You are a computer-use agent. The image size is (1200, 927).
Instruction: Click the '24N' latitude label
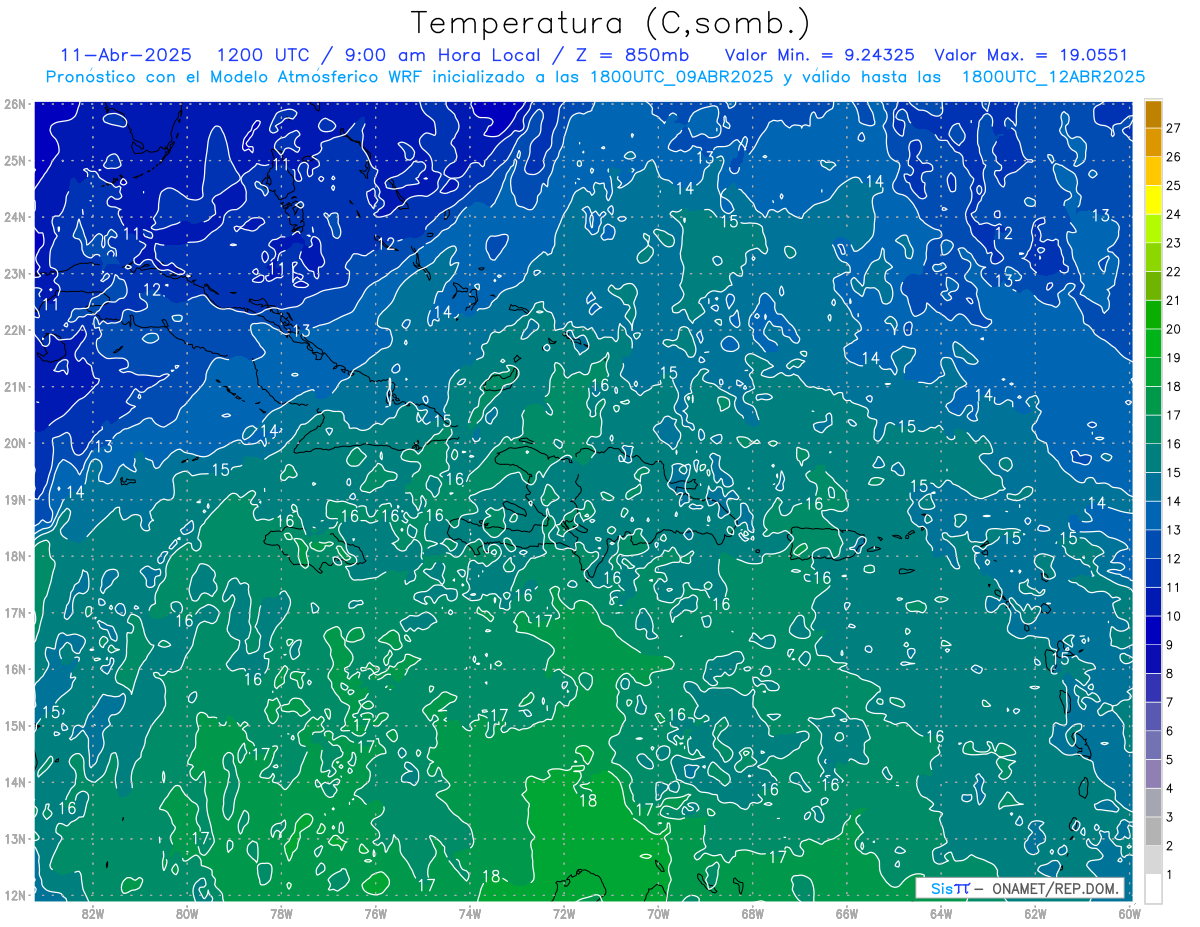(14, 217)
